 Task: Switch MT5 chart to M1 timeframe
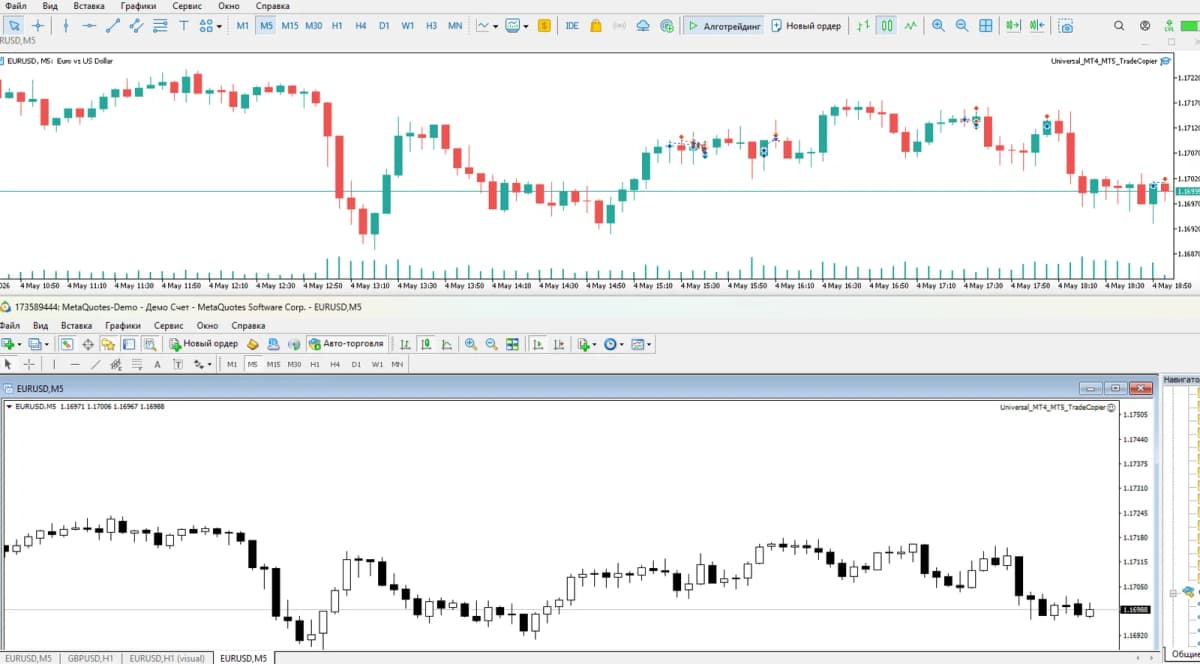[243, 25]
